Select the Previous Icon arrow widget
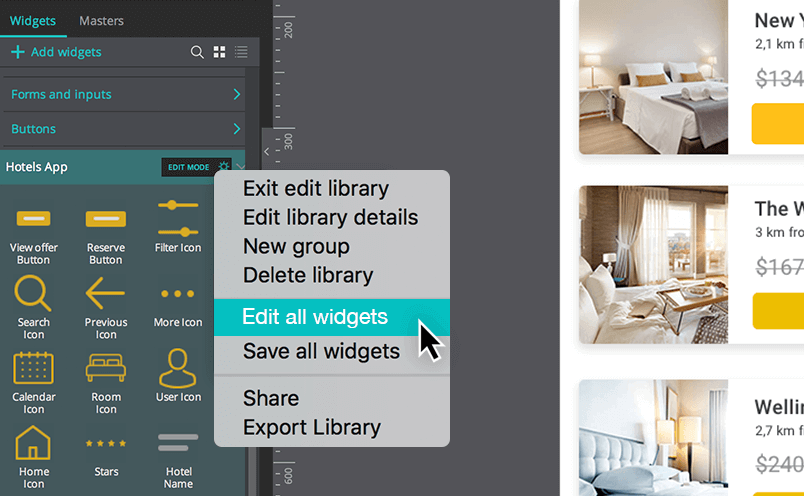This screenshot has width=804, height=496. click(x=106, y=307)
